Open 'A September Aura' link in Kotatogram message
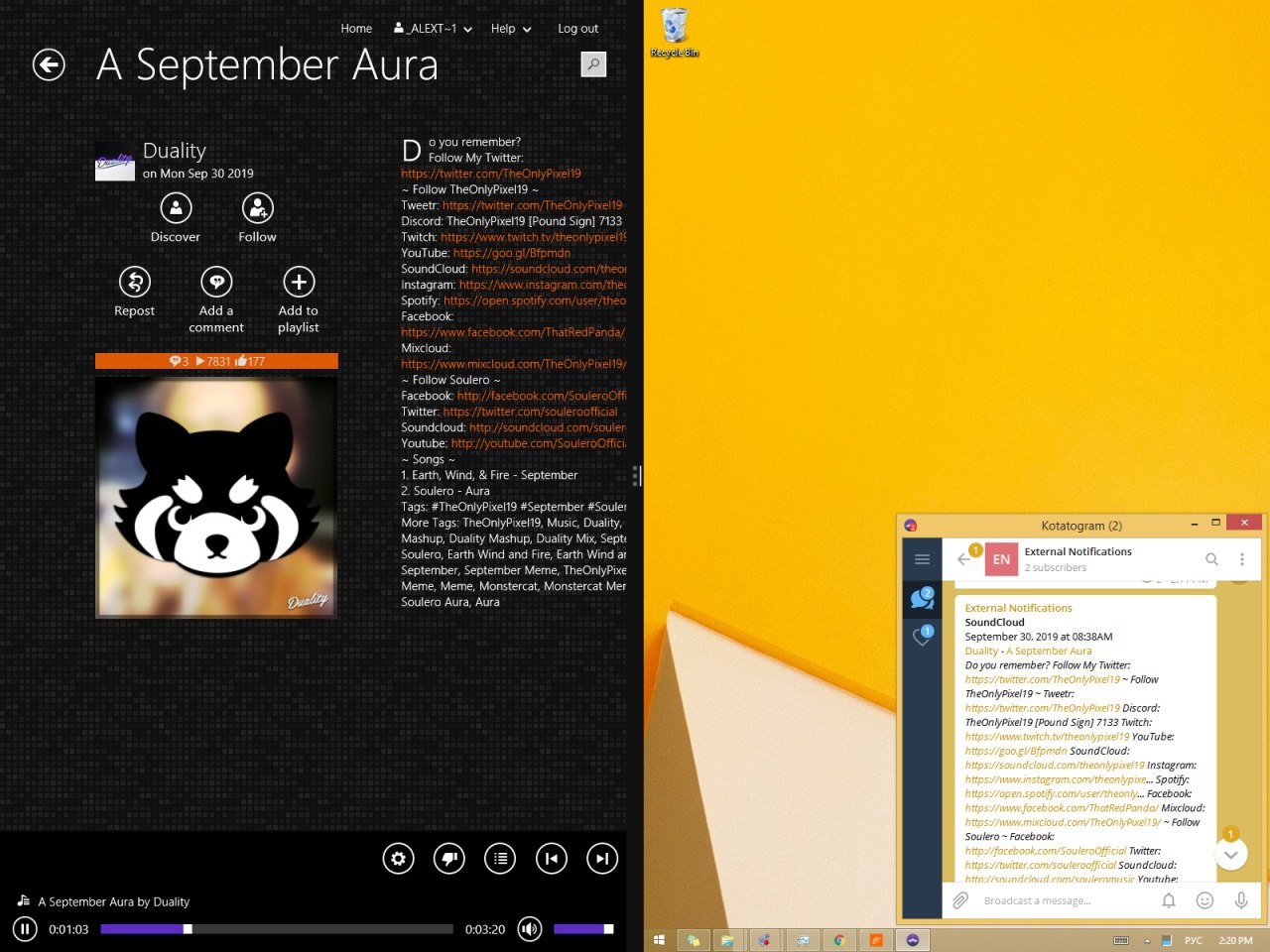 (1049, 651)
